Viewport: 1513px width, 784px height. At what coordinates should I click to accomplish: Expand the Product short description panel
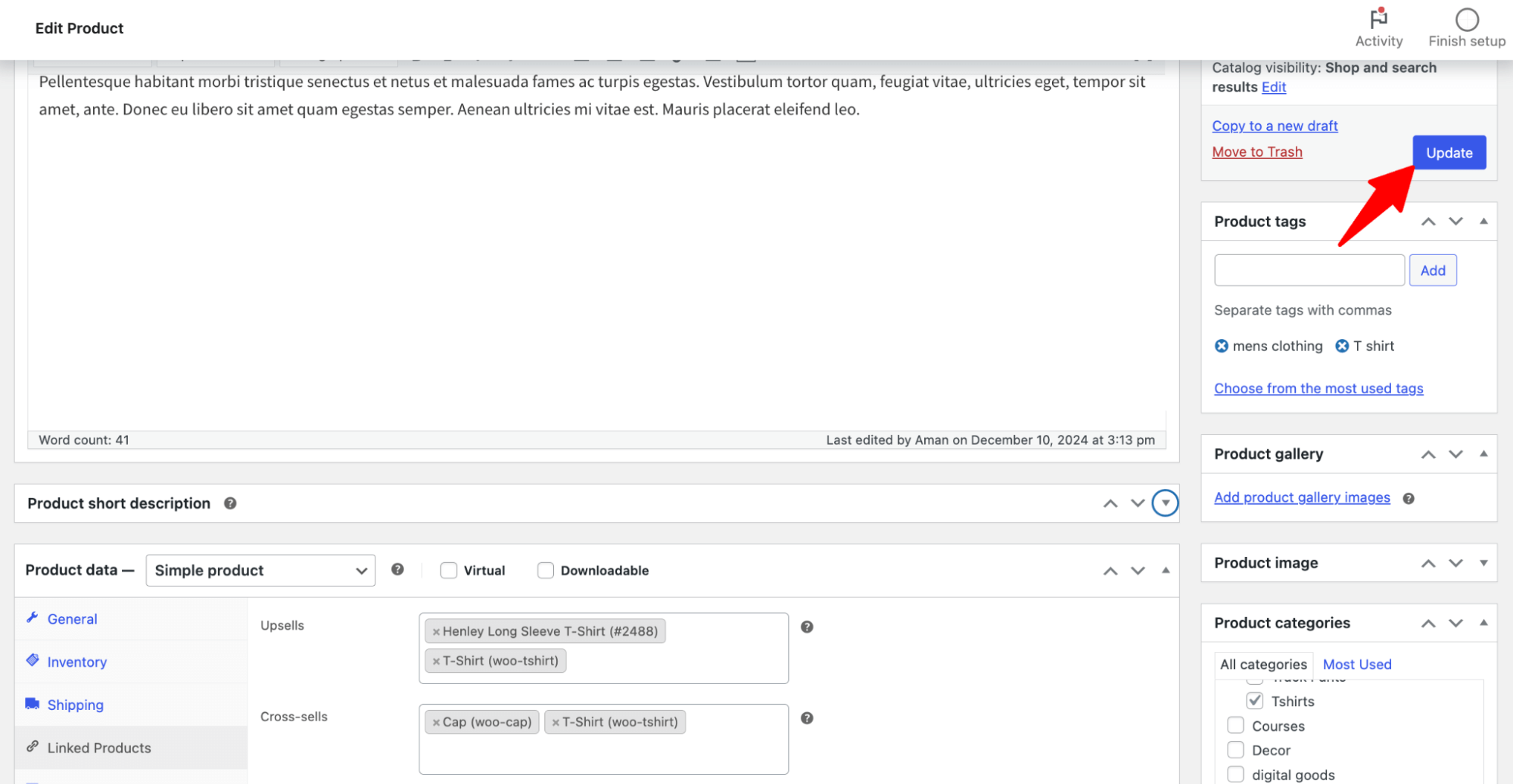[x=1165, y=503]
